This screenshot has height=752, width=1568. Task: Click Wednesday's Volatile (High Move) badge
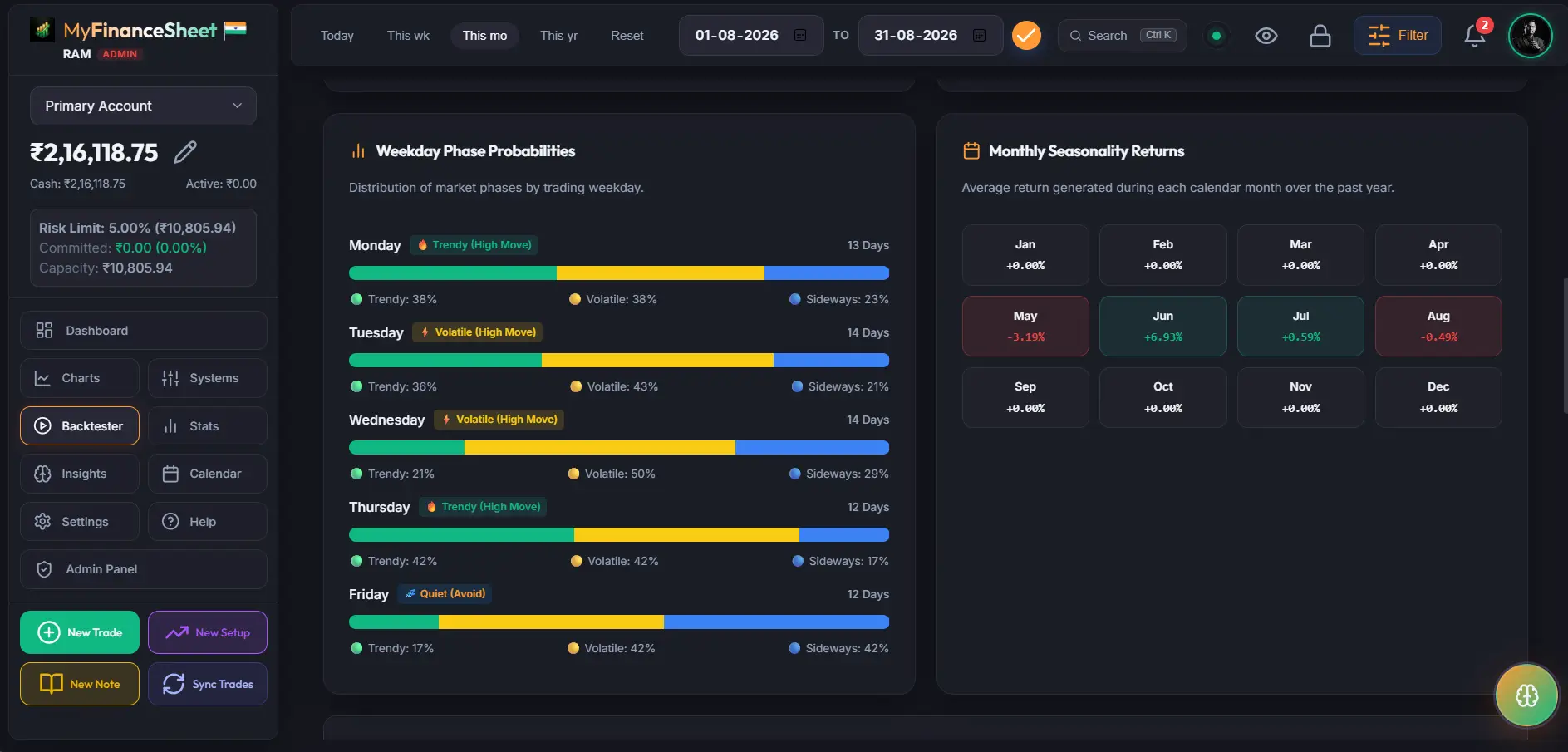click(x=499, y=420)
